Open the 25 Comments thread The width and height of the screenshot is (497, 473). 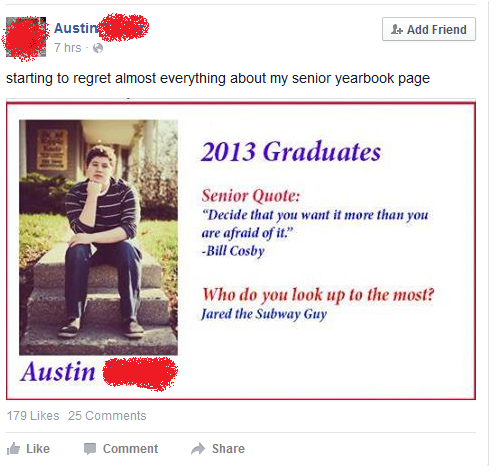point(107,416)
